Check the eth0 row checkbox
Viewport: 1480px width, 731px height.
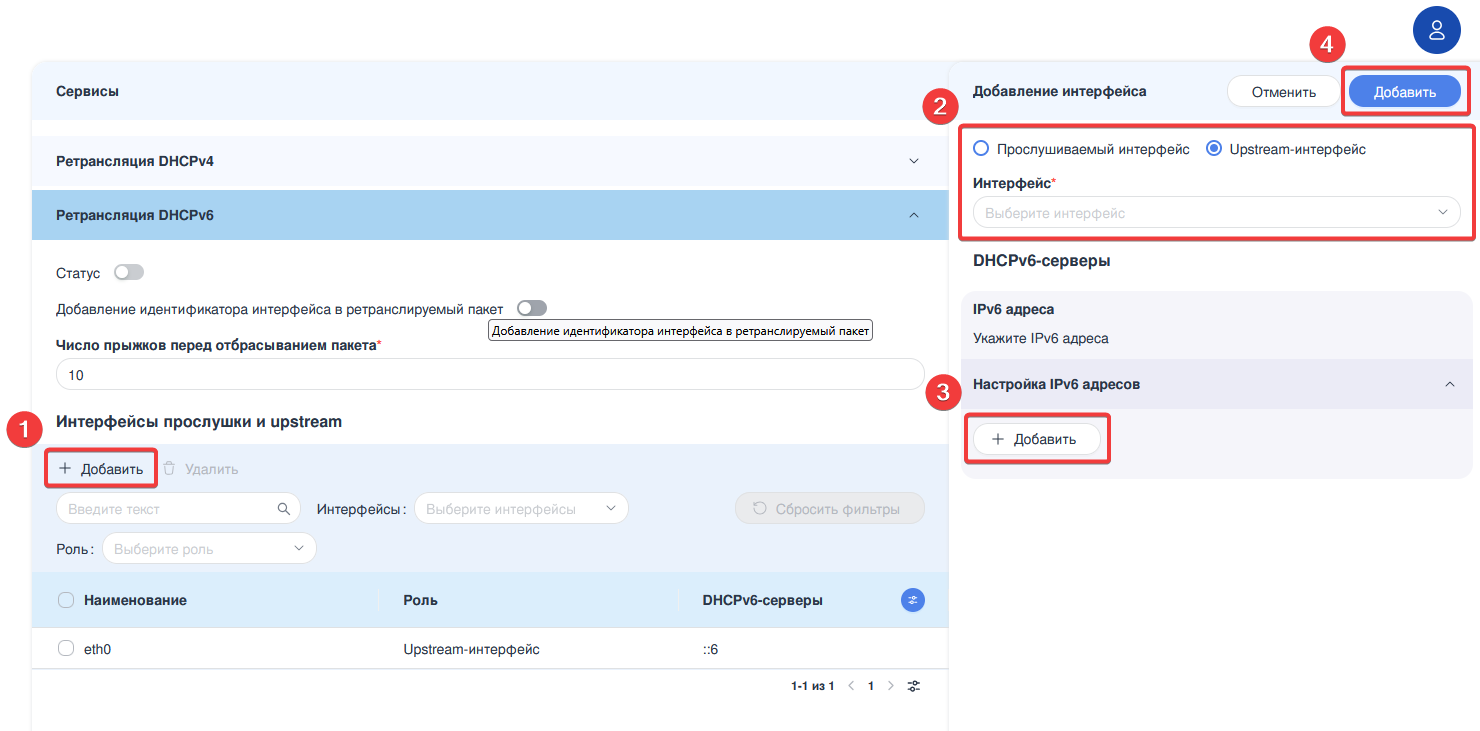pos(66,649)
